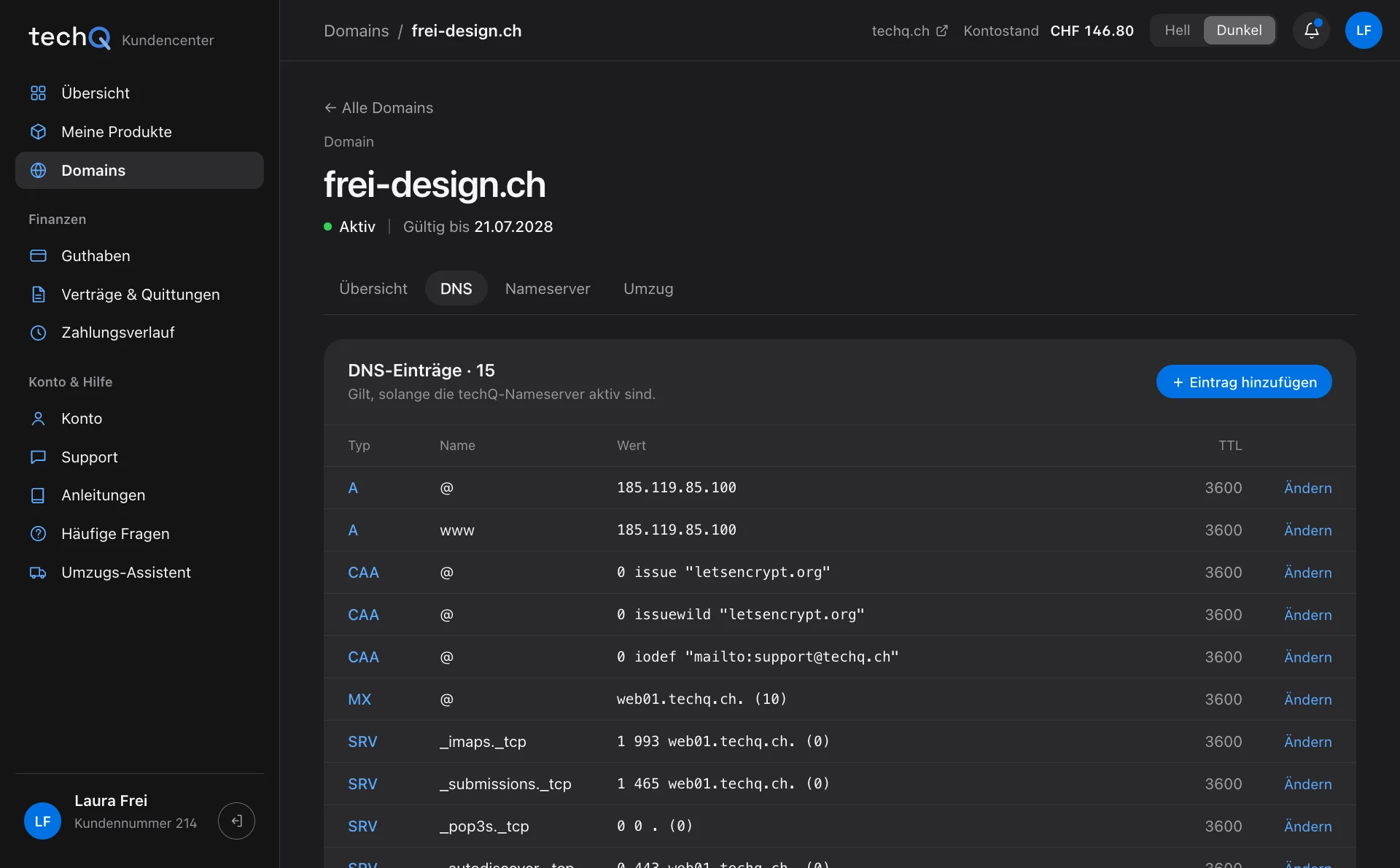Click the Kontostand CHF 146.80 amount
This screenshot has height=868, width=1400.
pyautogui.click(x=1092, y=31)
